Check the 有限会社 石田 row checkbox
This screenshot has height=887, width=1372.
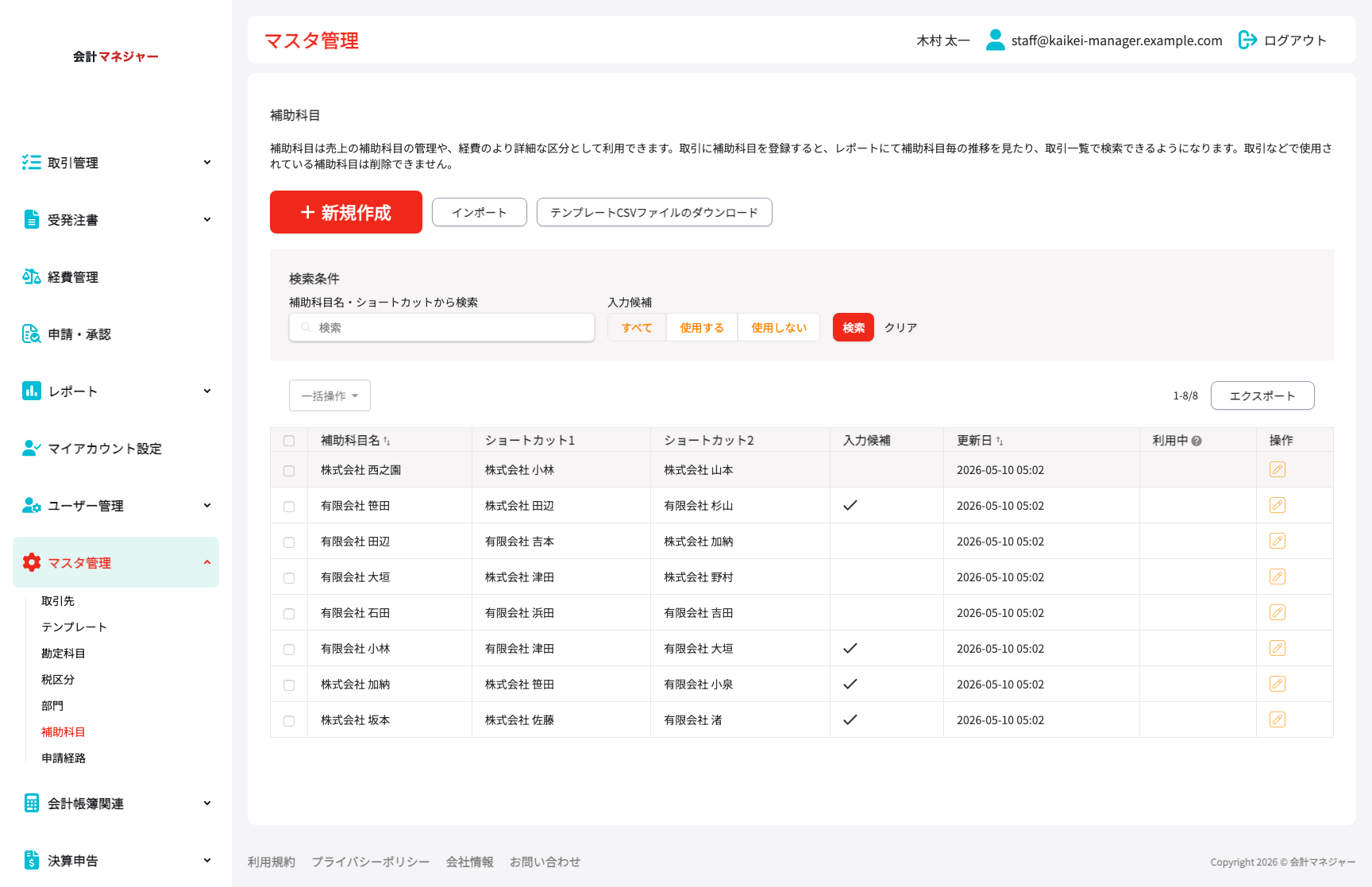click(289, 614)
